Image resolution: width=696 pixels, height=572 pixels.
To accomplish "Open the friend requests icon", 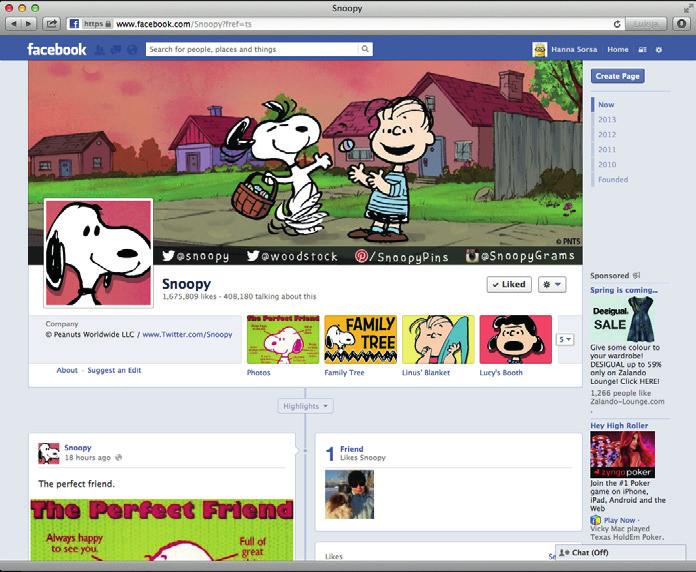I will [100, 49].
